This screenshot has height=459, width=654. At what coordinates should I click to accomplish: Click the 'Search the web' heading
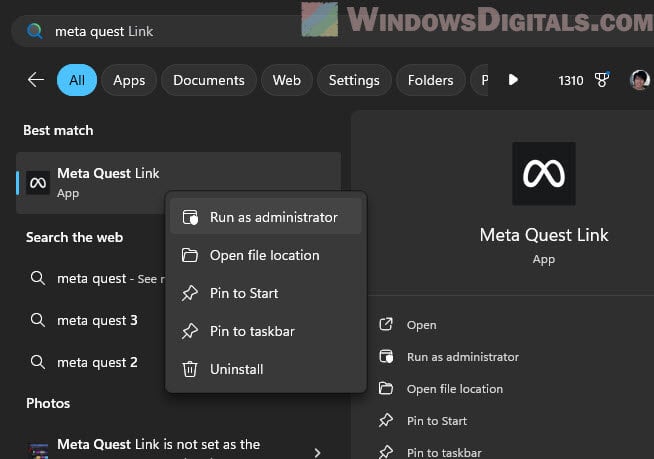point(75,237)
